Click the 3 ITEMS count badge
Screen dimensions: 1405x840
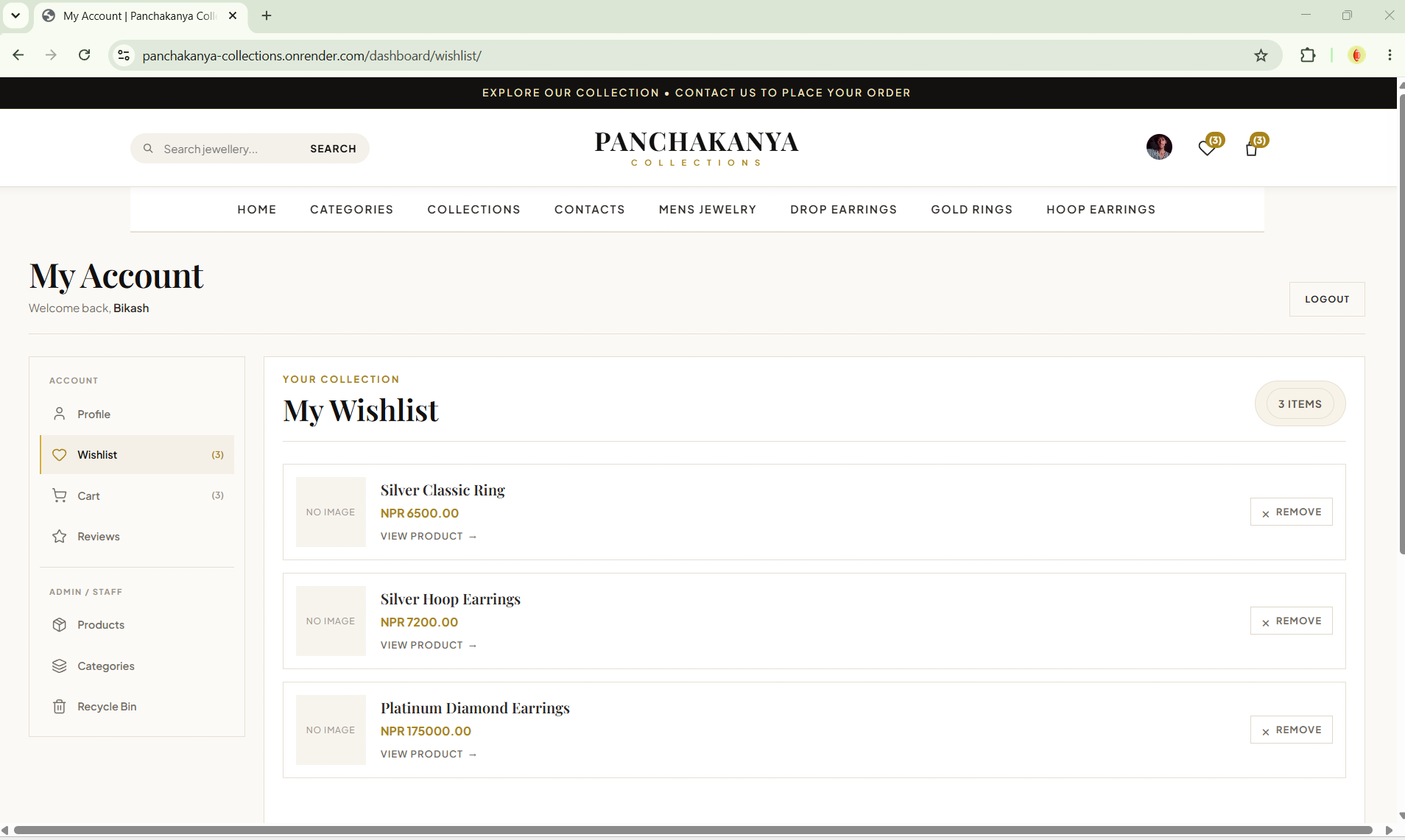1300,403
